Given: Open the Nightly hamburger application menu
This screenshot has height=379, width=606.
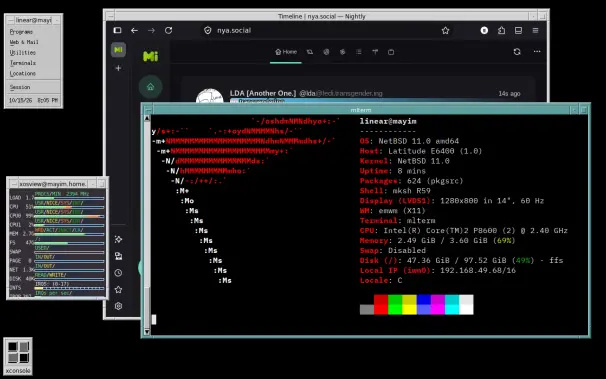Looking at the screenshot, I should click(535, 30).
